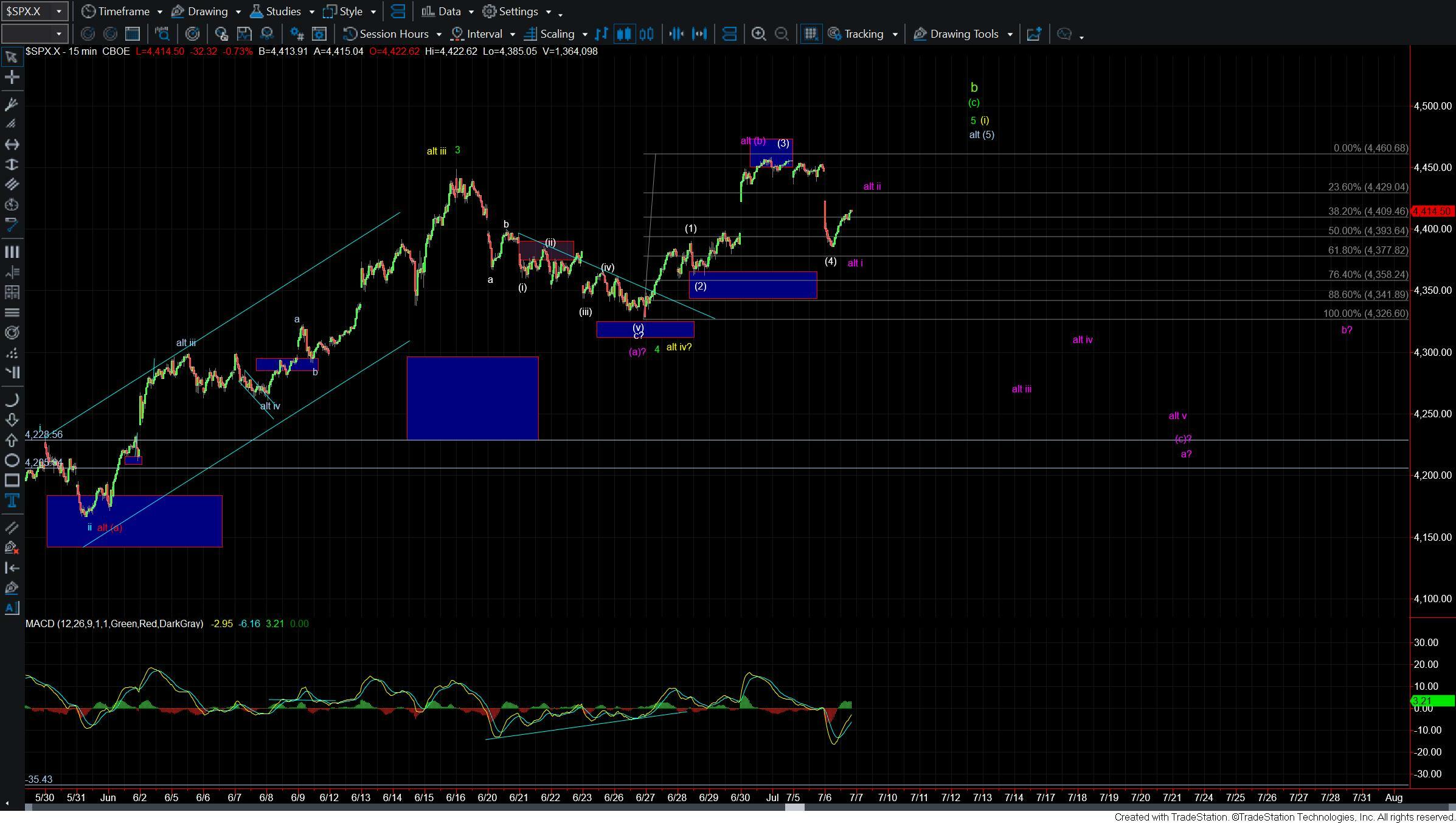
Task: Open the calendar date icon
Action: pos(133,34)
